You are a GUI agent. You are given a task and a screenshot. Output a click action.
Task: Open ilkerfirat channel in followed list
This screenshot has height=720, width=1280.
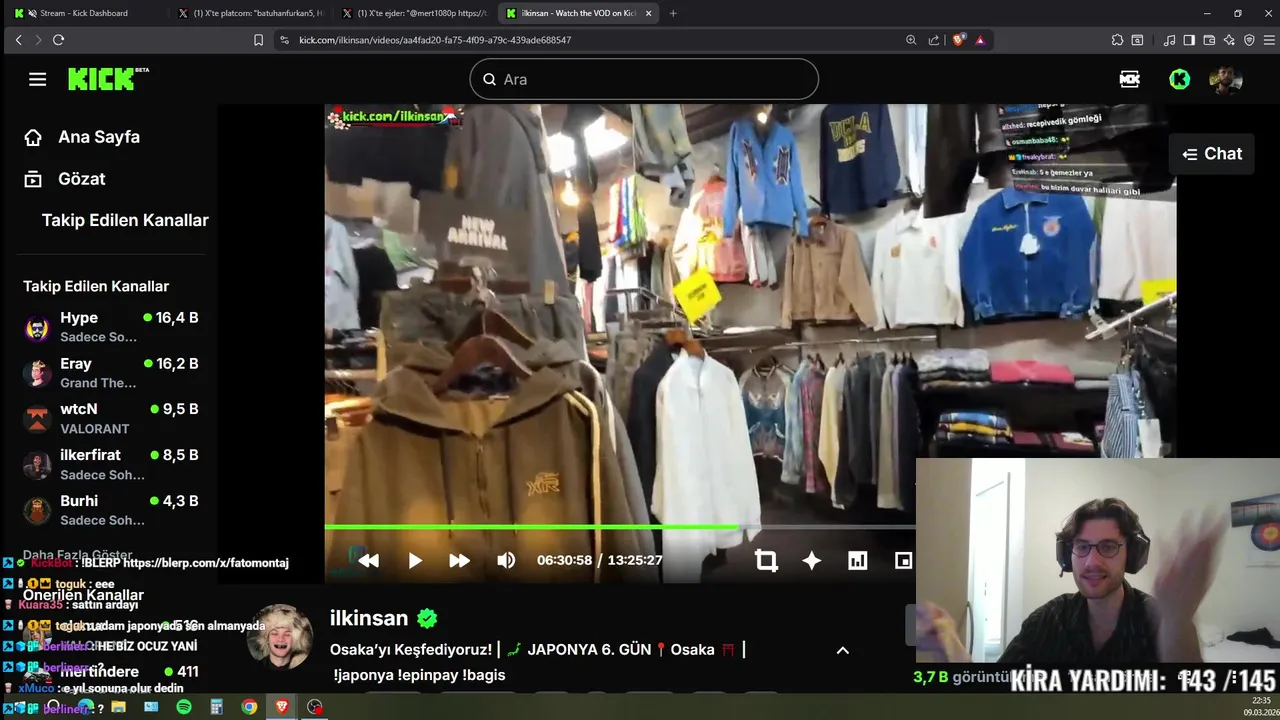110,464
